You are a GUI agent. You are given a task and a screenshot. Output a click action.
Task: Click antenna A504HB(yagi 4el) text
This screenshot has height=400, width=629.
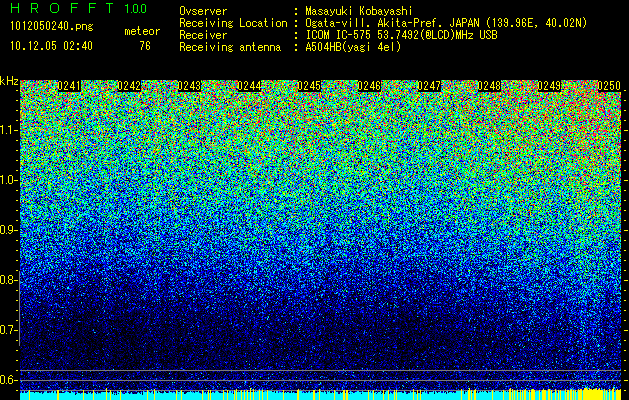click(x=353, y=47)
